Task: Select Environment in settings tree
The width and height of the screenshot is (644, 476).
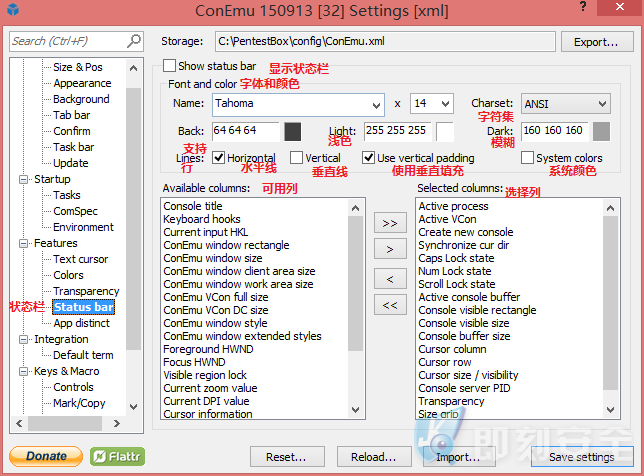Action: coord(83,227)
